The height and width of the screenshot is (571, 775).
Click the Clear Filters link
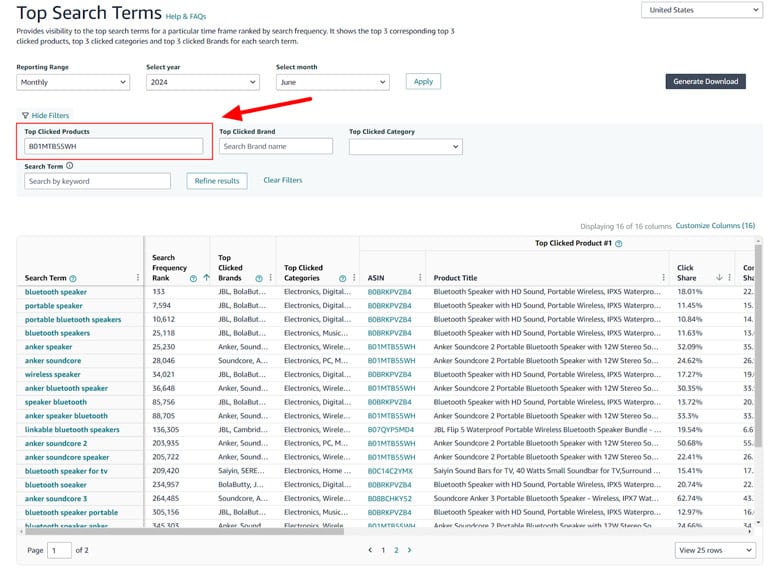click(x=282, y=181)
